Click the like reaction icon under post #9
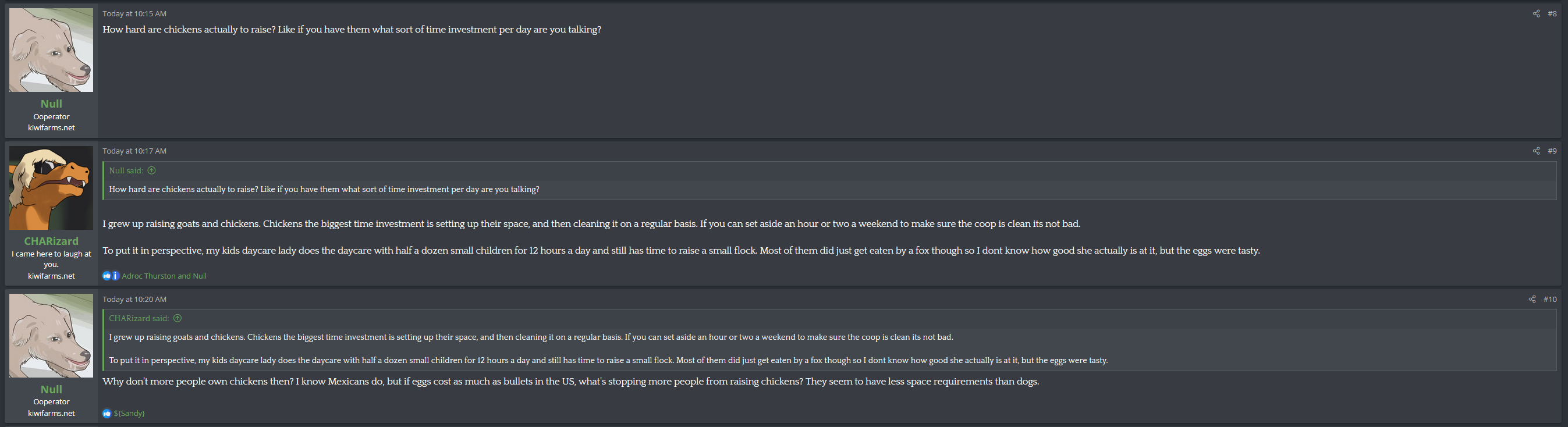The width and height of the screenshot is (1568, 427). point(107,276)
